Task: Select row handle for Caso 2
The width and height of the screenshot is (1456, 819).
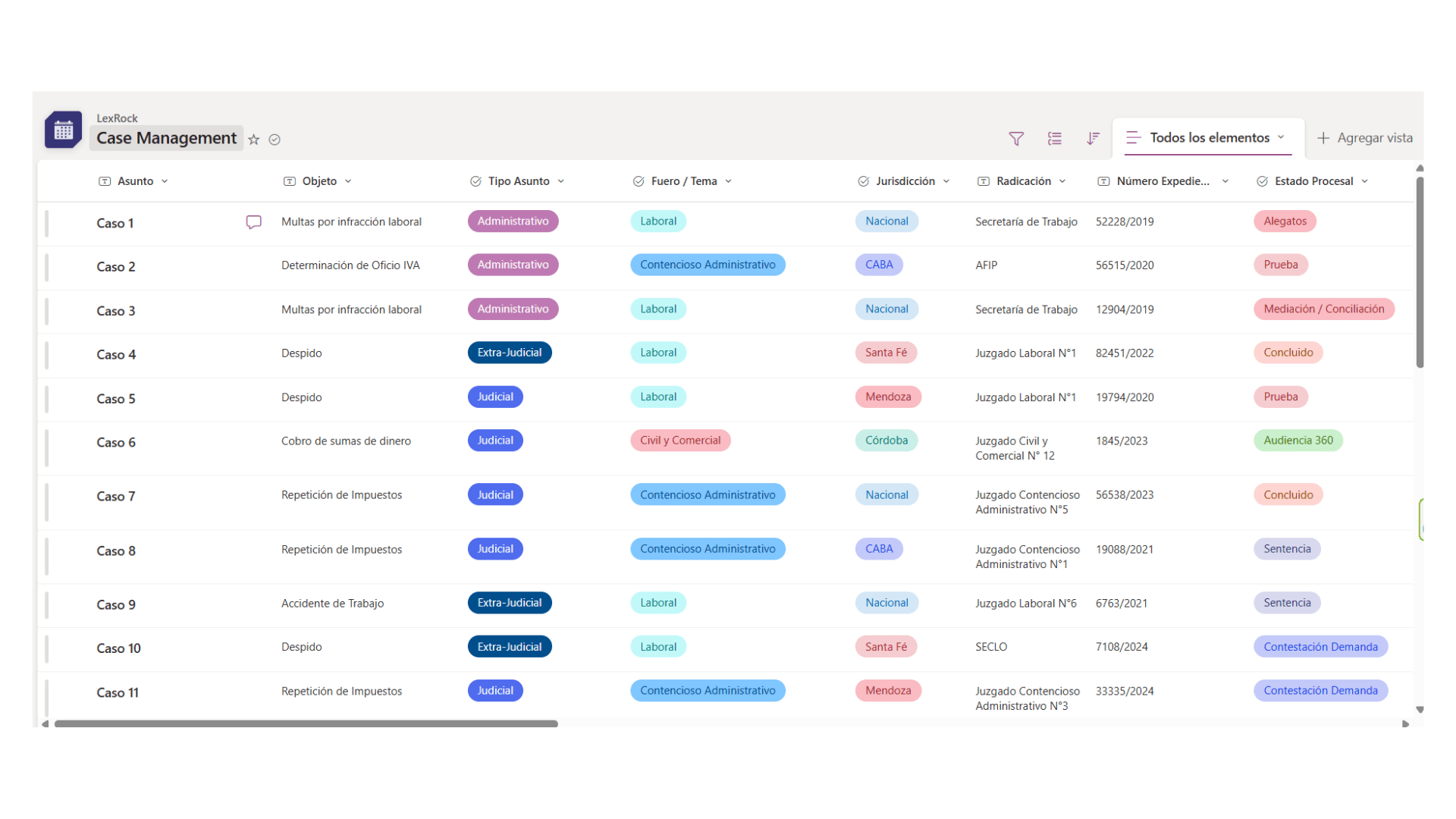Action: coord(47,267)
